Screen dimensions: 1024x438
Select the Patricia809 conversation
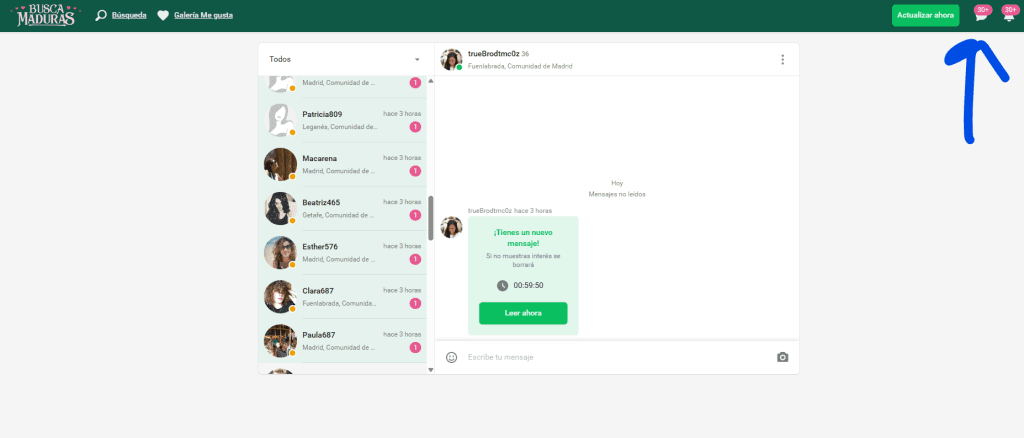340,120
